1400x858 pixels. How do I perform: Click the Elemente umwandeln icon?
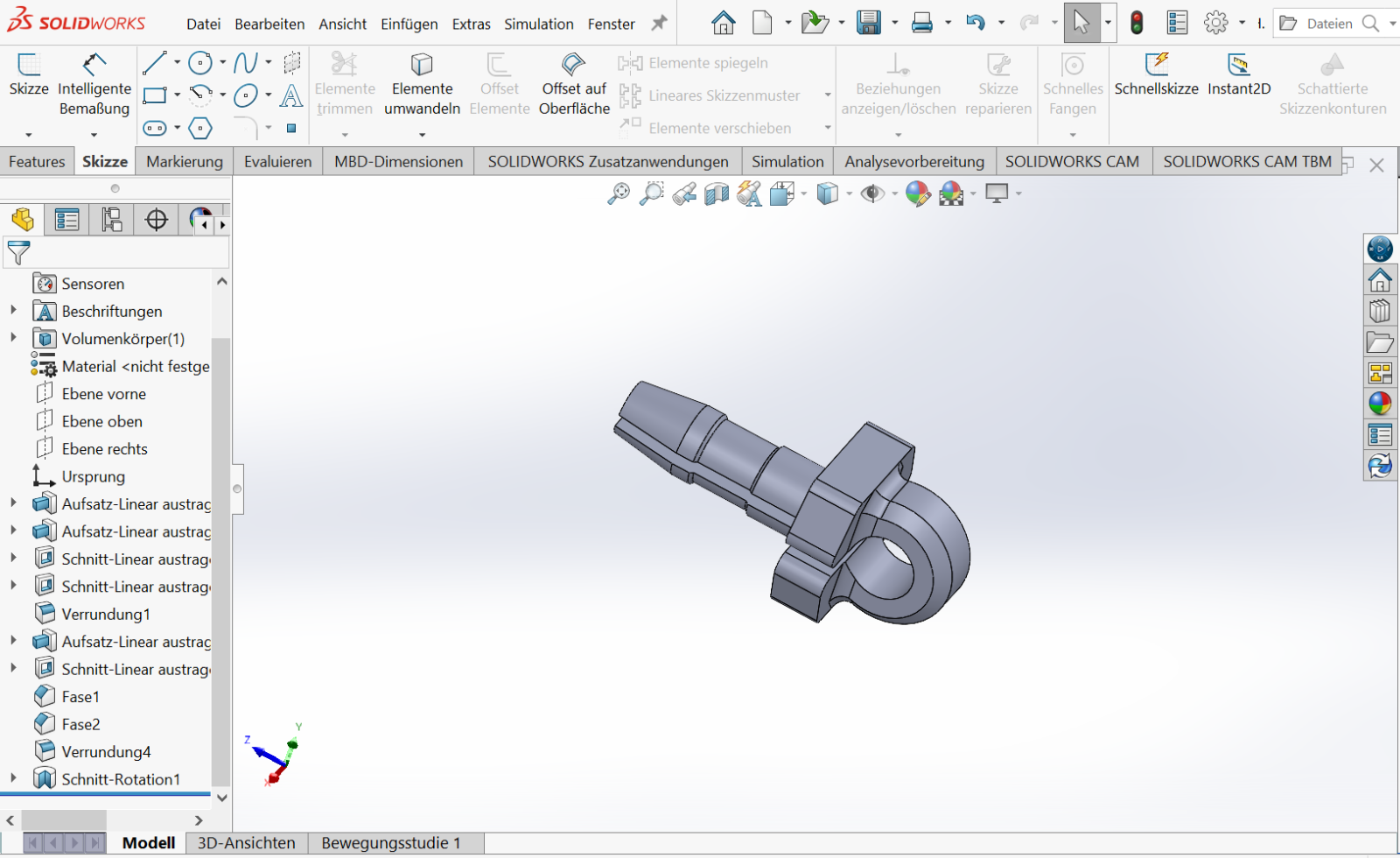coord(422,65)
